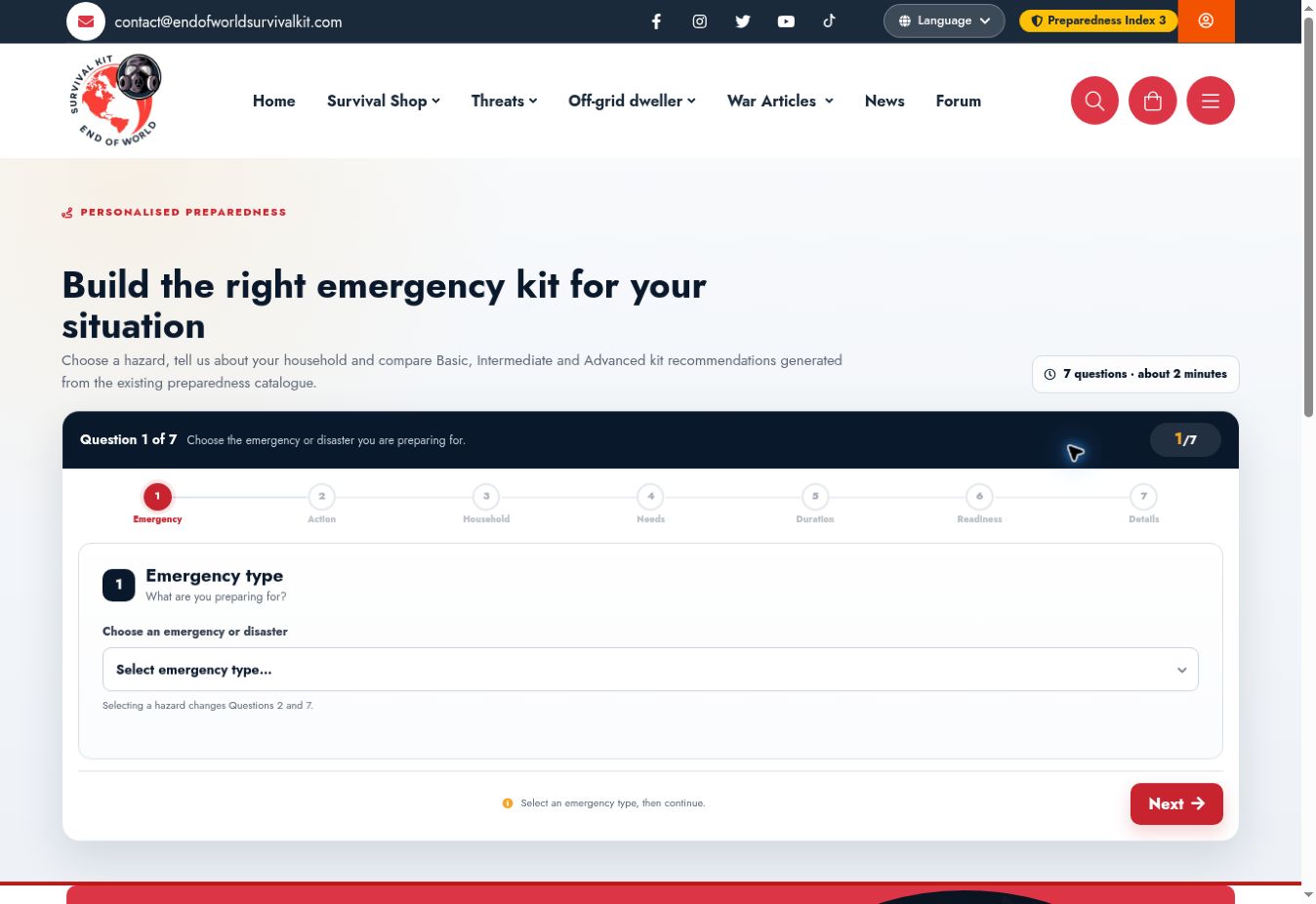
Task: Click the Next button
Action: pyautogui.click(x=1176, y=803)
